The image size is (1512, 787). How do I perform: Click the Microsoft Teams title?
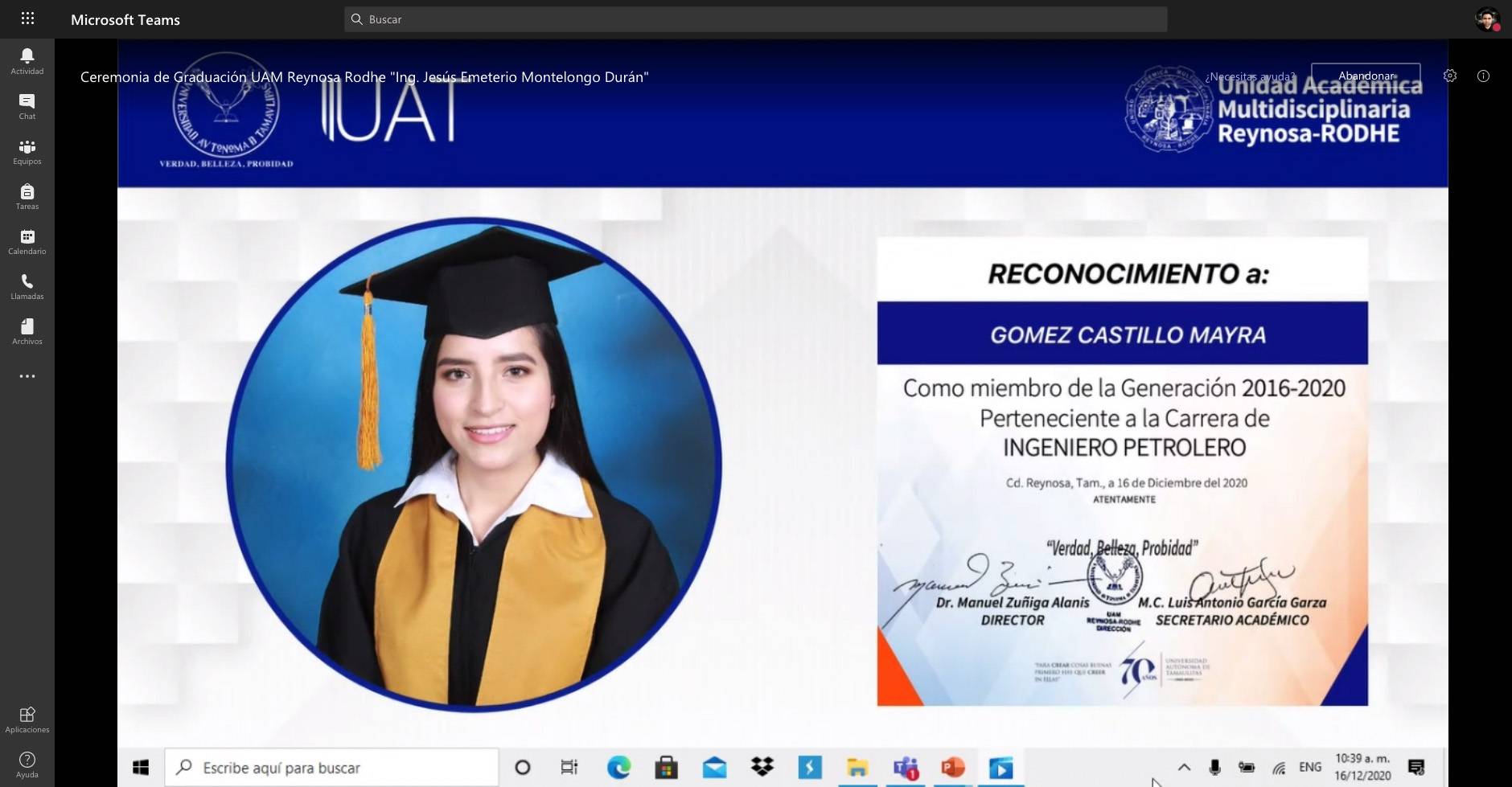(125, 19)
